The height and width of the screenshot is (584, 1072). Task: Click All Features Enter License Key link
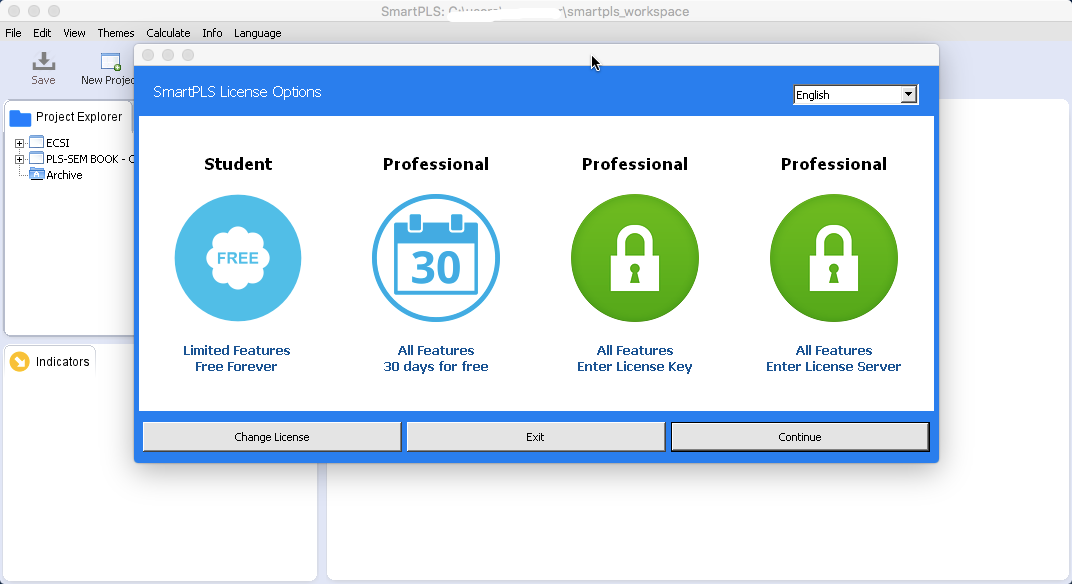click(x=635, y=358)
